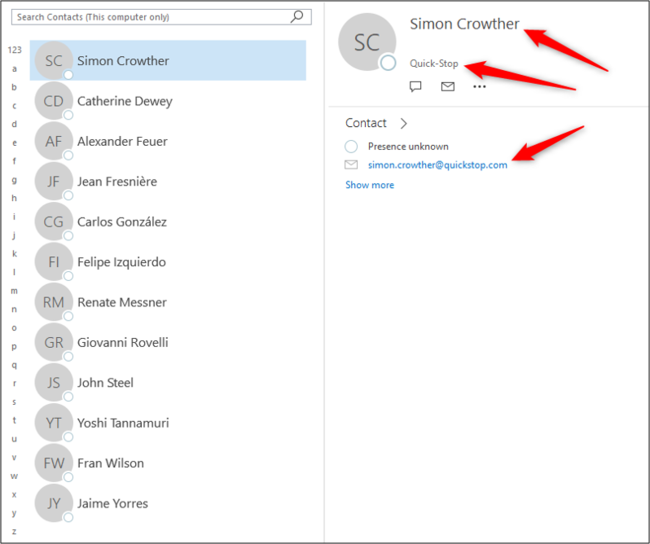This screenshot has width=650, height=544.
Task: Click the FW avatar for Fran Wilson
Action: [x=53, y=463]
